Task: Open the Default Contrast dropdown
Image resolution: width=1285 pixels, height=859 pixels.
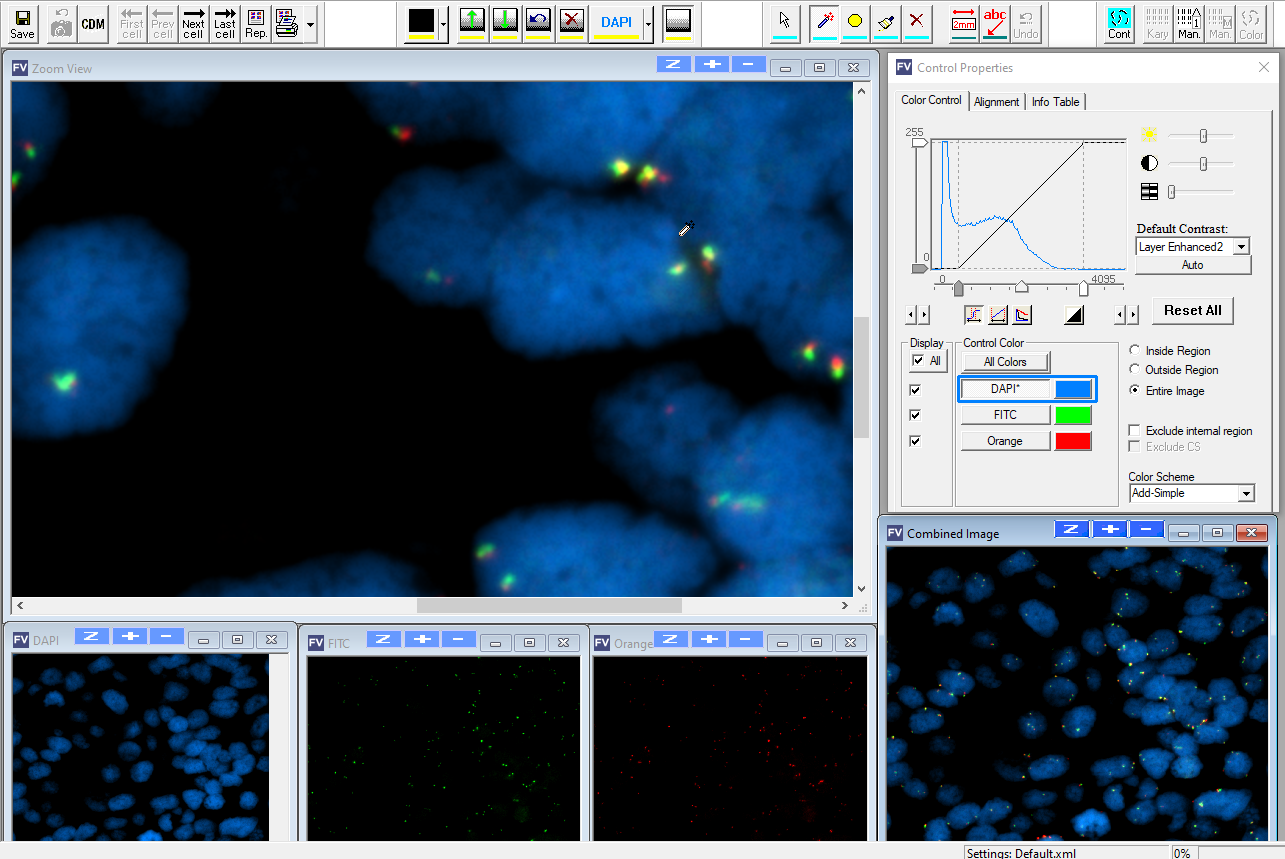Action: 1242,247
